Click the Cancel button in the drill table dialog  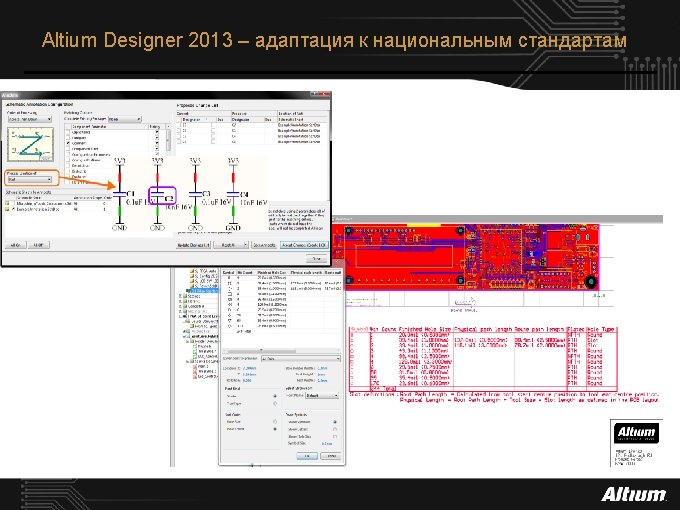point(331,456)
